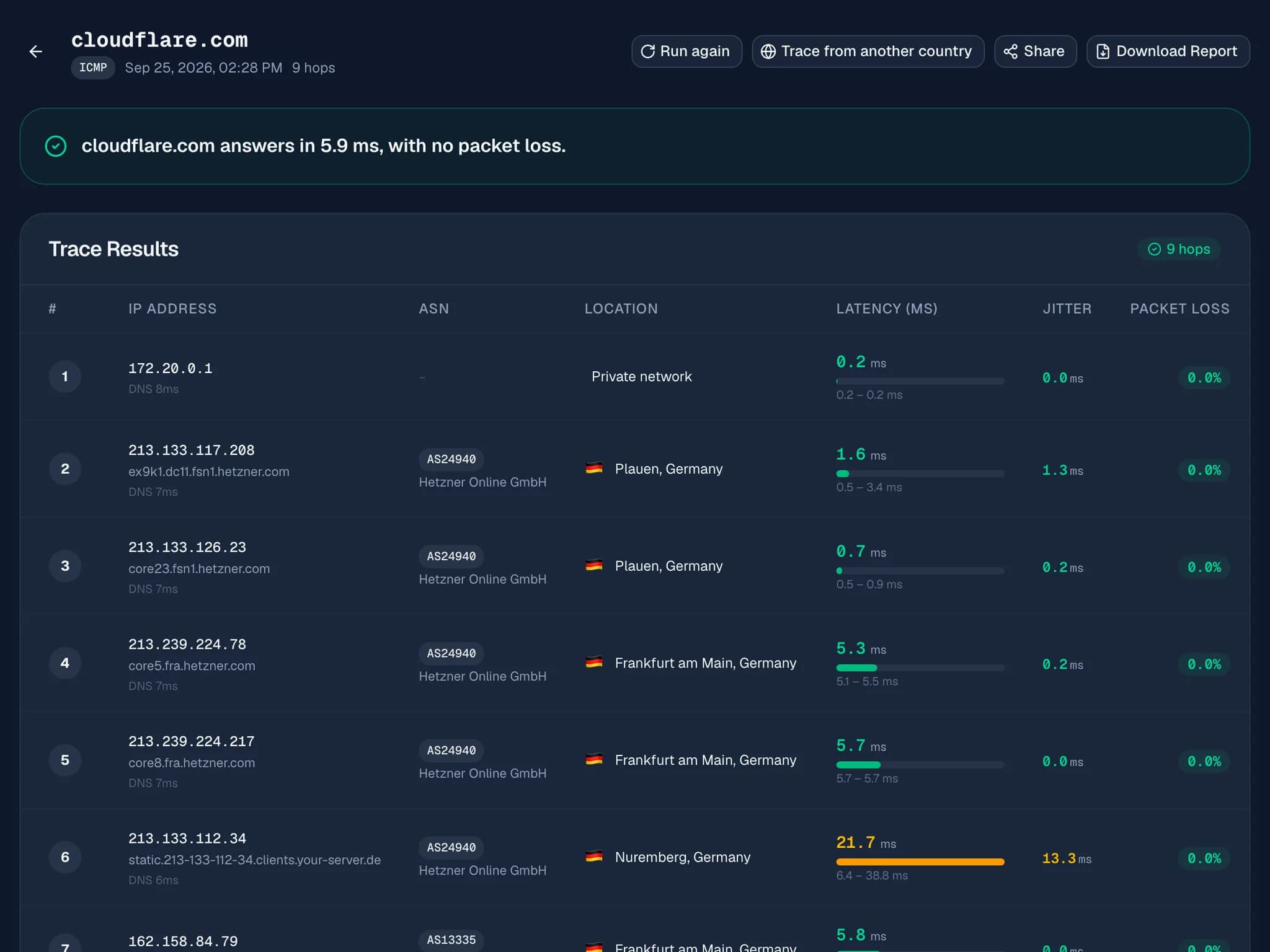Click the Trace Results heading
This screenshot has width=1270, height=952.
click(x=113, y=249)
